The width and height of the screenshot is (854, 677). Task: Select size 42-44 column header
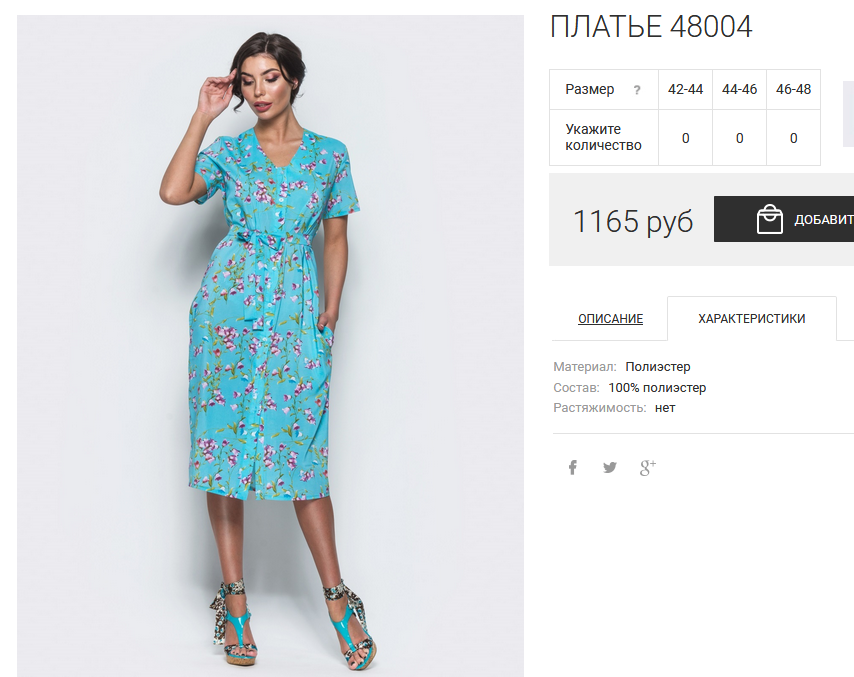pos(685,89)
